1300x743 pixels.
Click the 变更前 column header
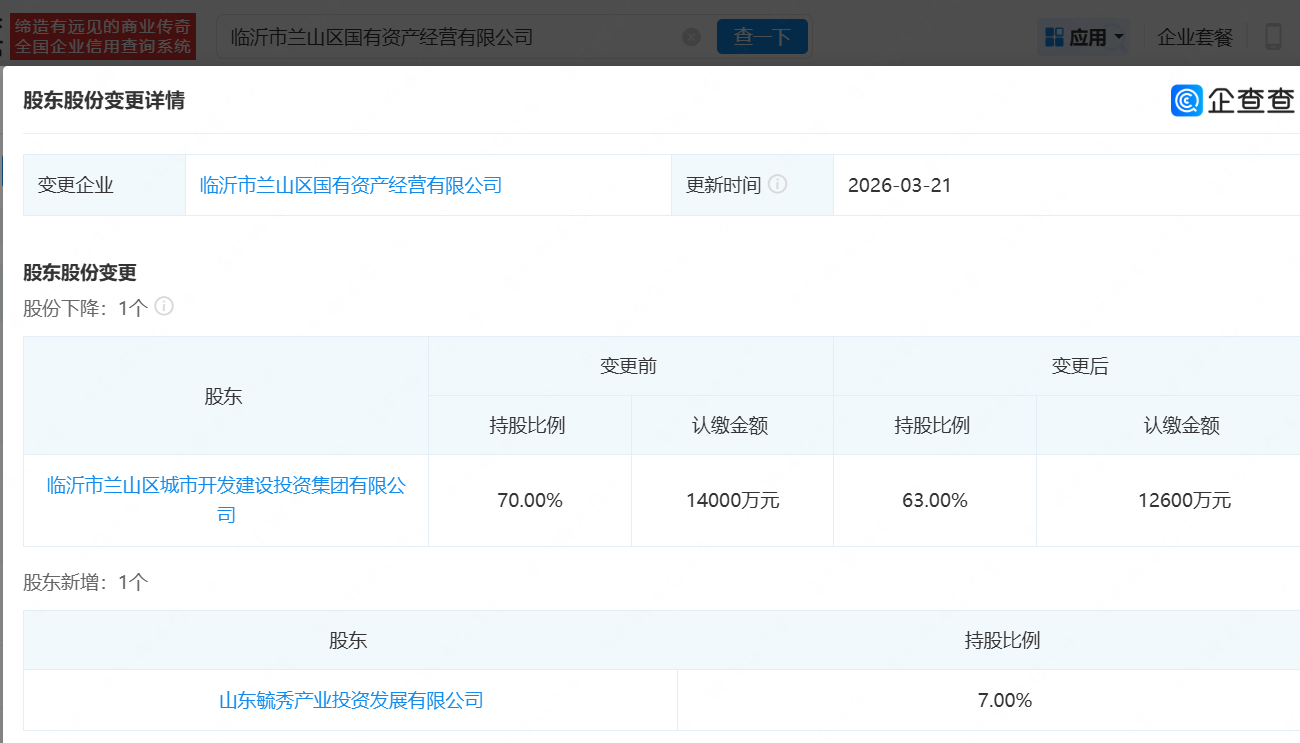629,366
